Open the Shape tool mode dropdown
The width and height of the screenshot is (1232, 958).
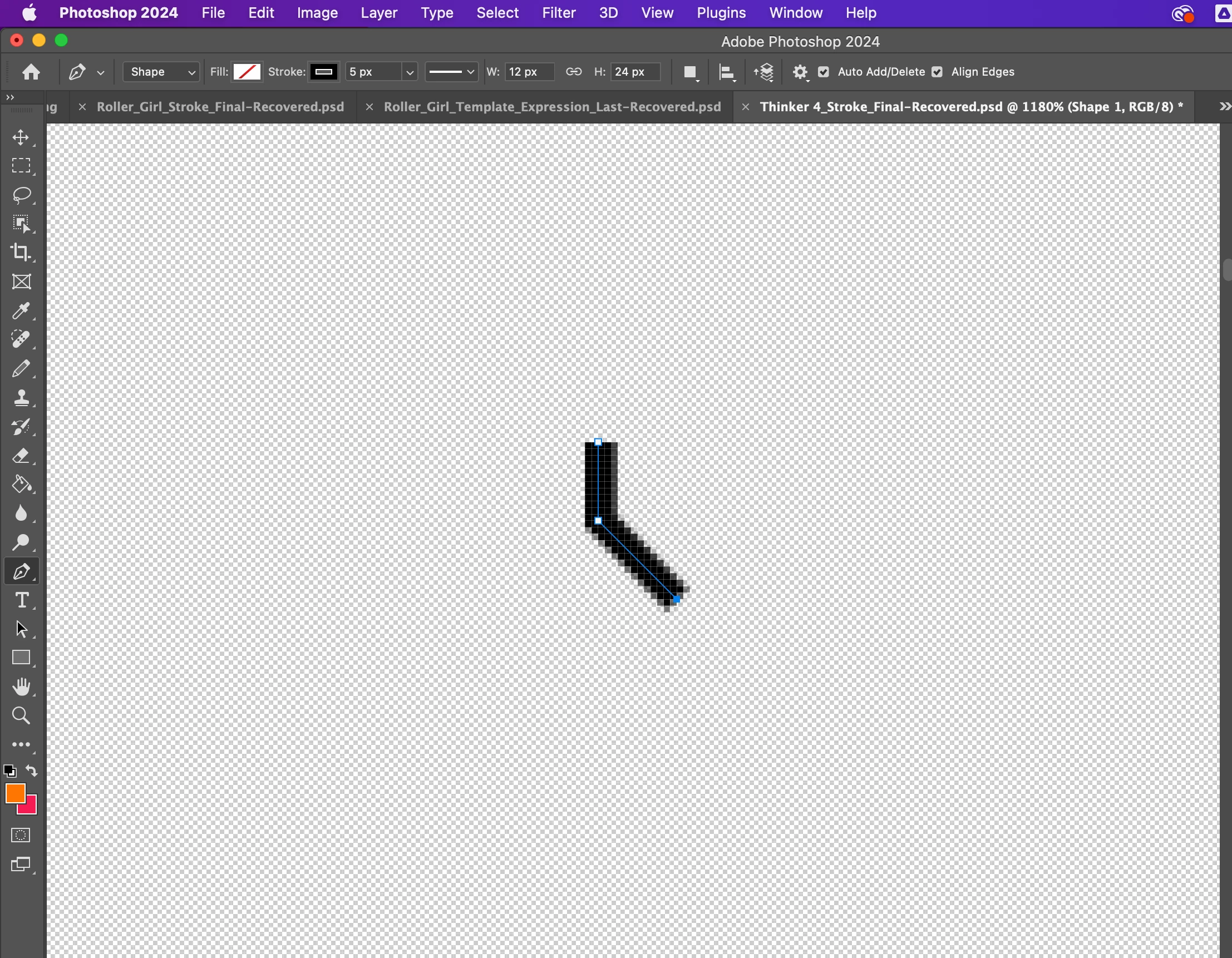161,72
